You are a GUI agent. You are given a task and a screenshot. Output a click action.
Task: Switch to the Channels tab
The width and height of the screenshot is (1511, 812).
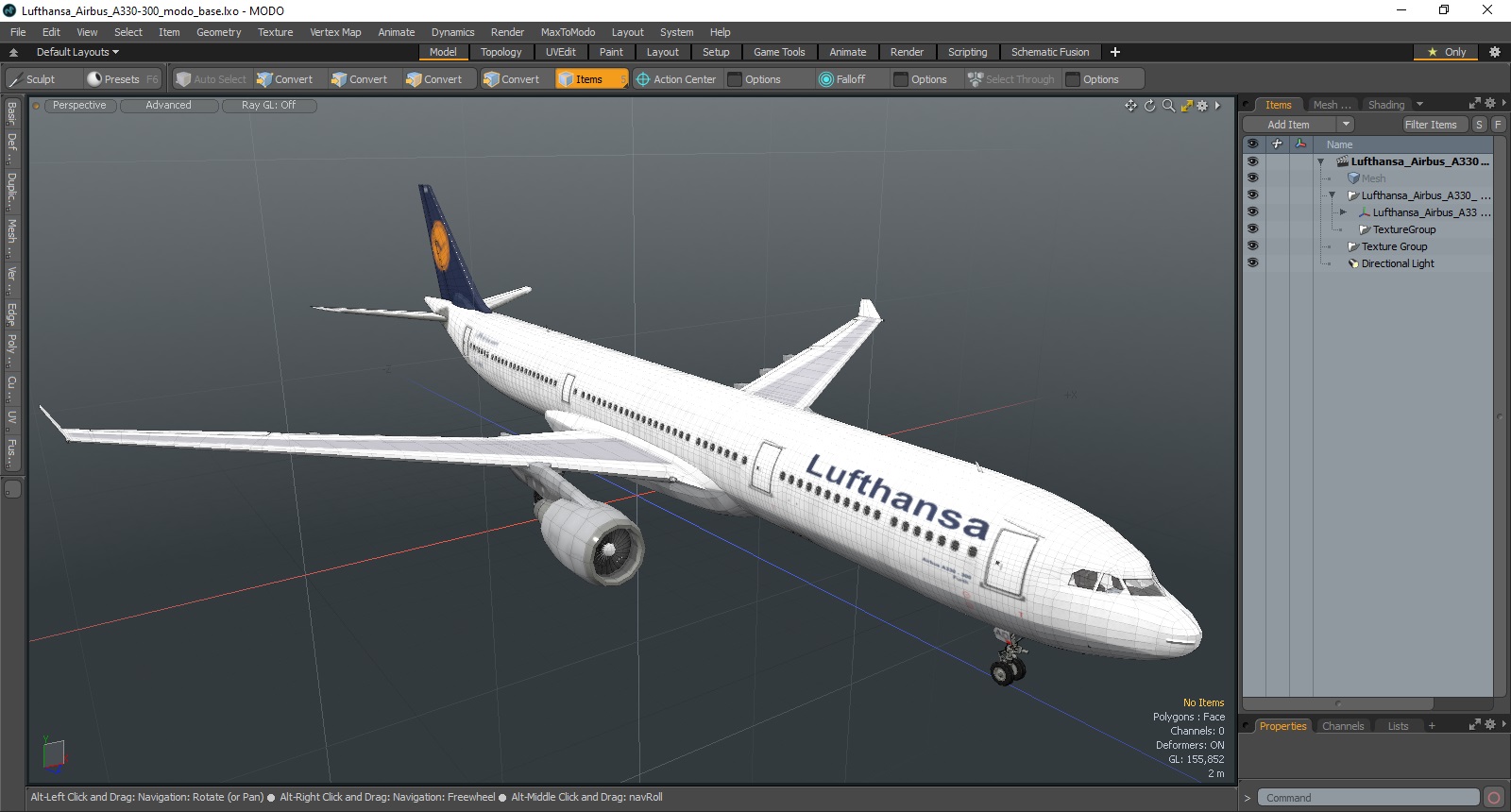point(1343,726)
